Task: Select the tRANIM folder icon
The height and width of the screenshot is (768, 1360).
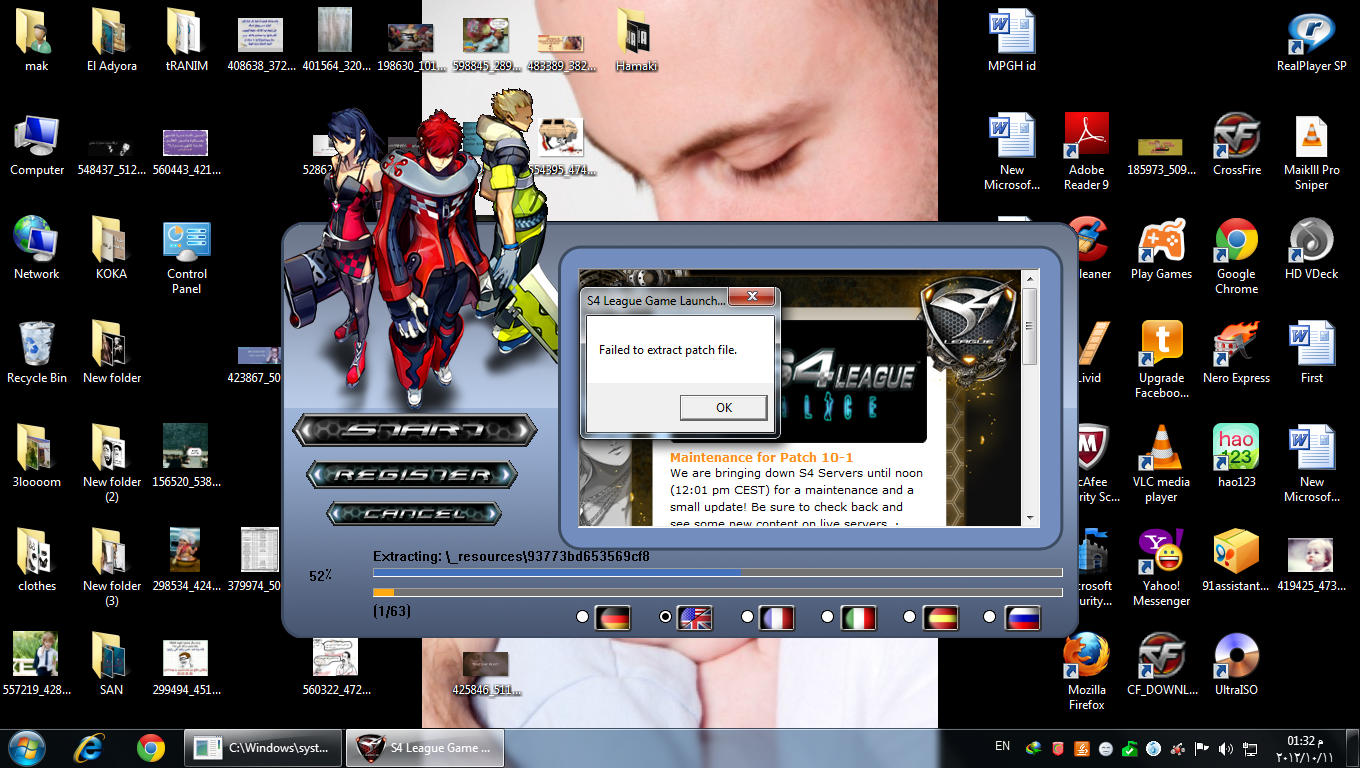Action: click(187, 41)
